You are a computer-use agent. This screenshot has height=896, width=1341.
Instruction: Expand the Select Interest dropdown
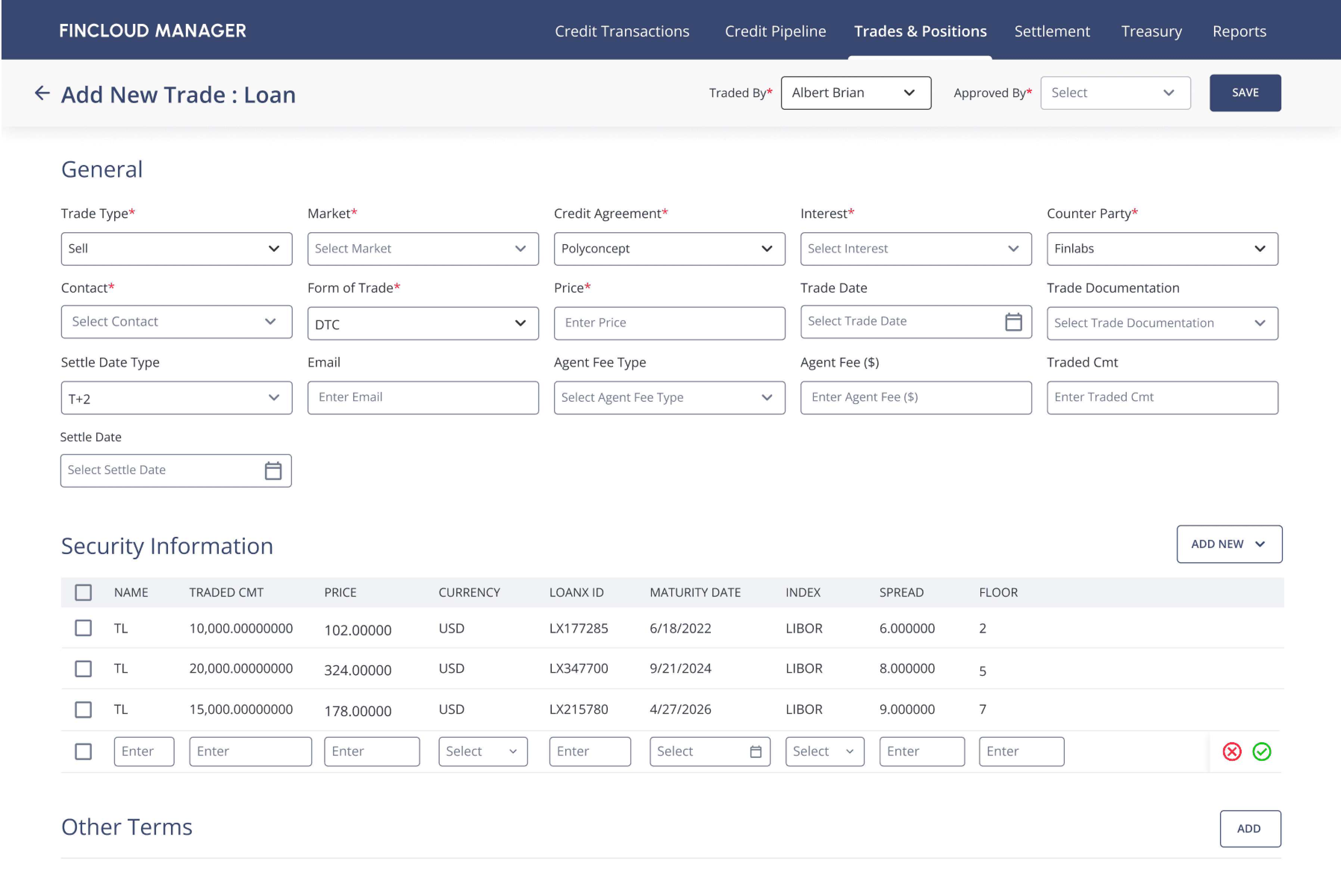point(916,249)
